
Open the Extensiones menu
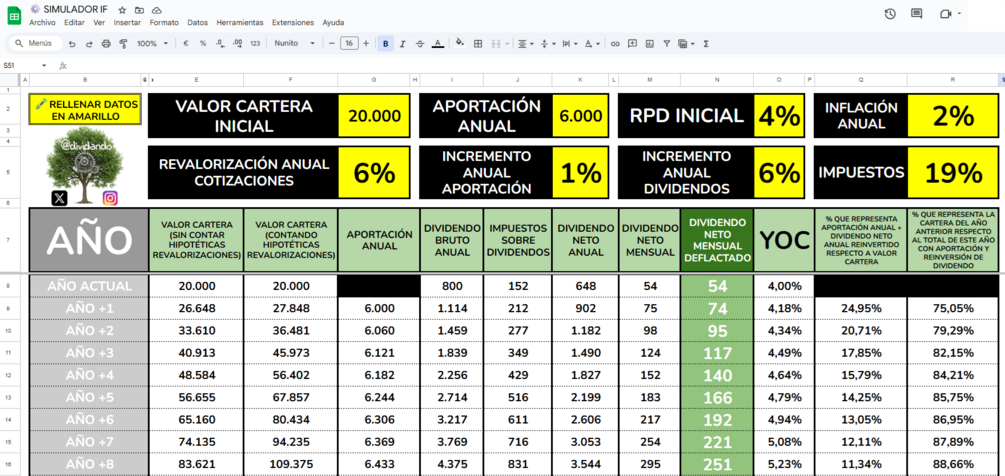point(293,22)
